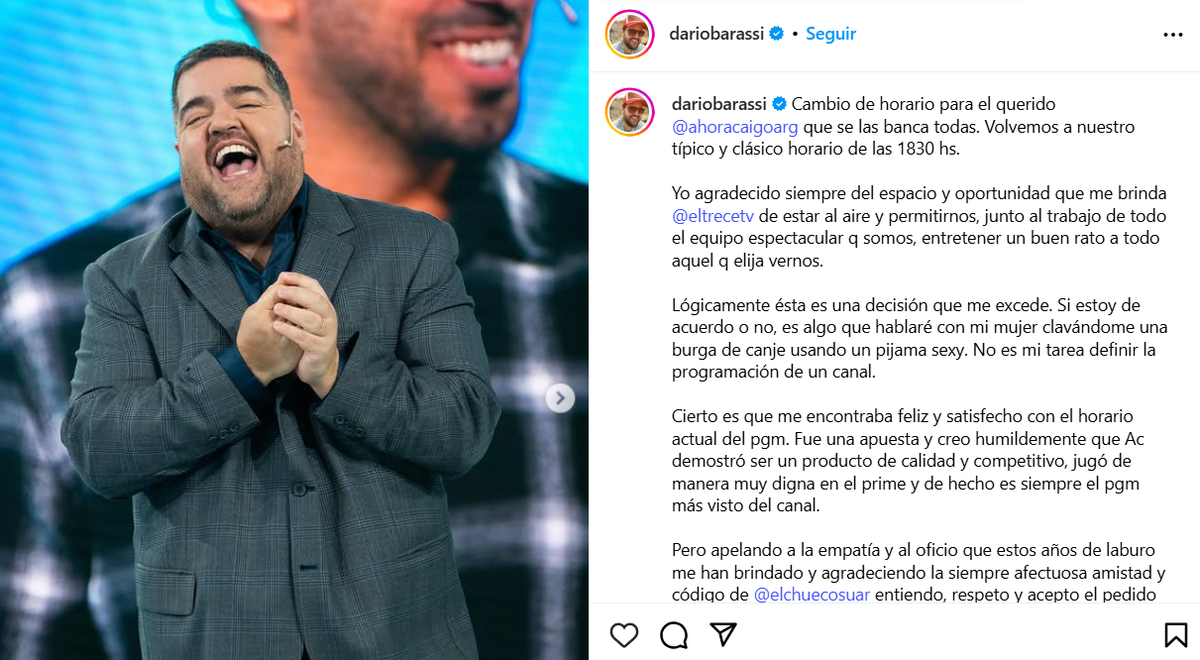The width and height of the screenshot is (1200, 660).
Task: Click the paragraph starting with Cierto es
Action: (x=905, y=461)
